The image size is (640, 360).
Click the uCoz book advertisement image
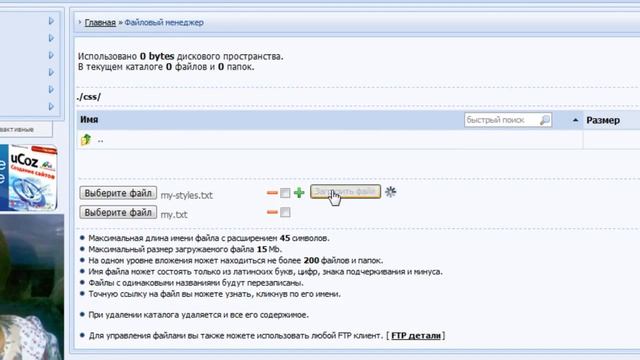[x=29, y=178]
